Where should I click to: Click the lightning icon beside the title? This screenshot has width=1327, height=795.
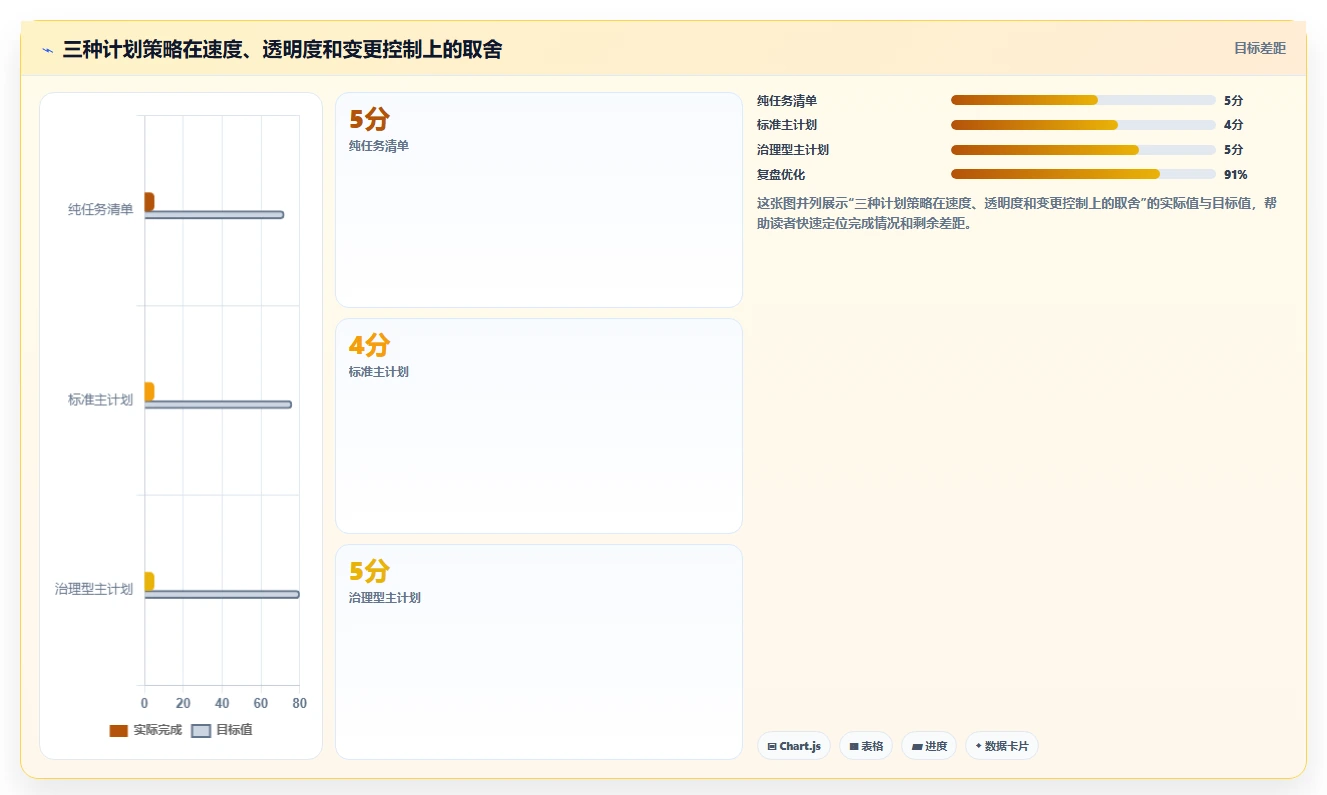pos(48,50)
